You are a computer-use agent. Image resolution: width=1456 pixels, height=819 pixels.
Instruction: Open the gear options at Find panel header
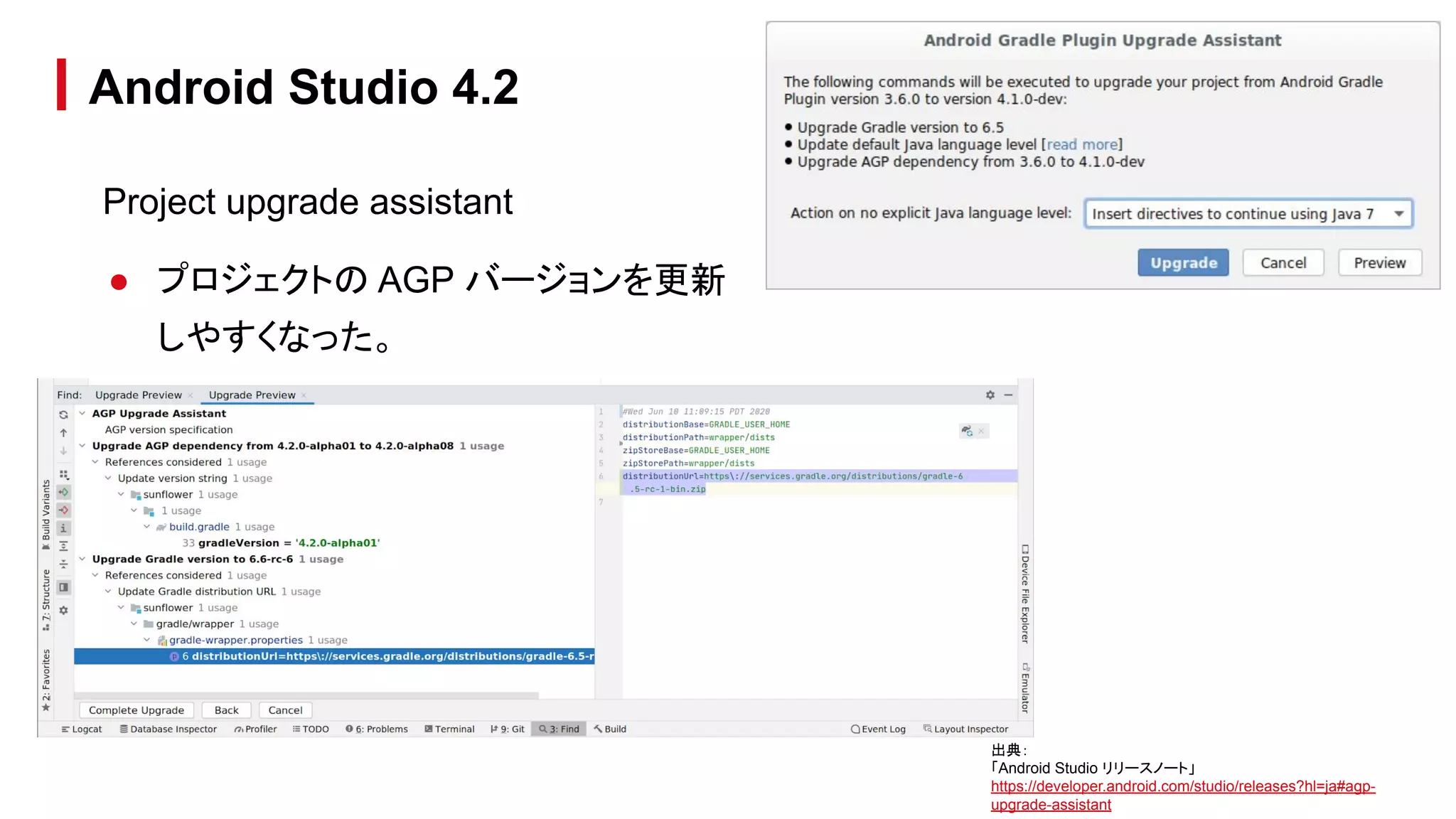point(990,395)
